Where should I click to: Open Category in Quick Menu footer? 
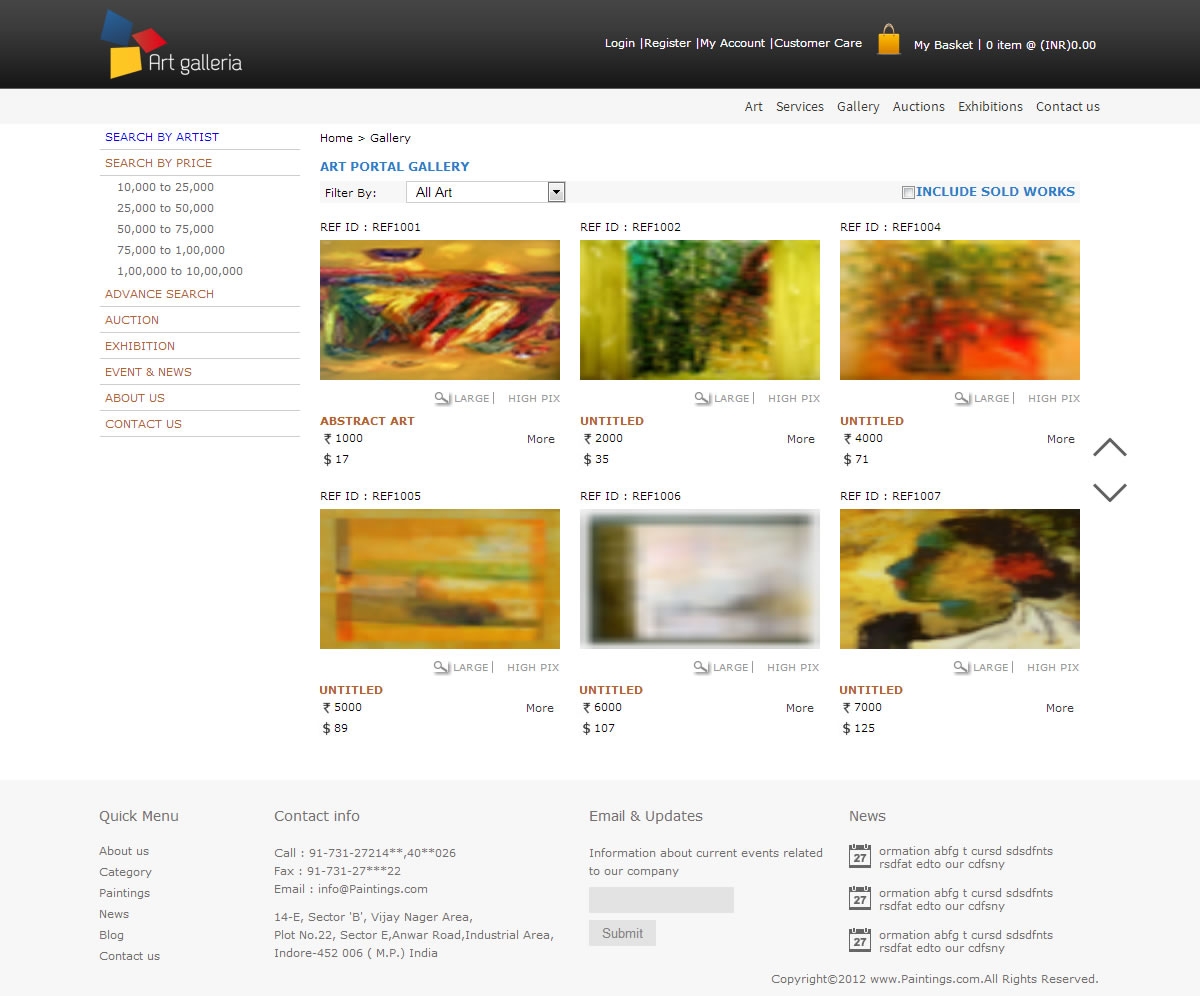click(125, 872)
